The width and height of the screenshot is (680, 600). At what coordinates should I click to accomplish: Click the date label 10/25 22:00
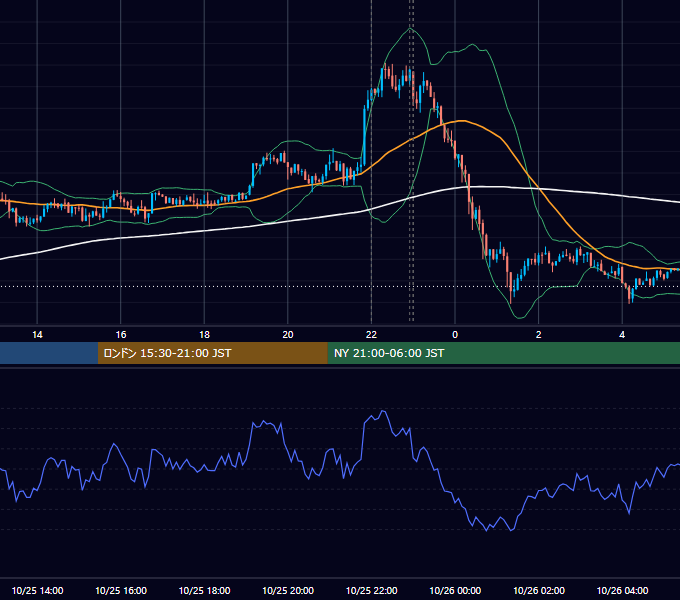371,590
